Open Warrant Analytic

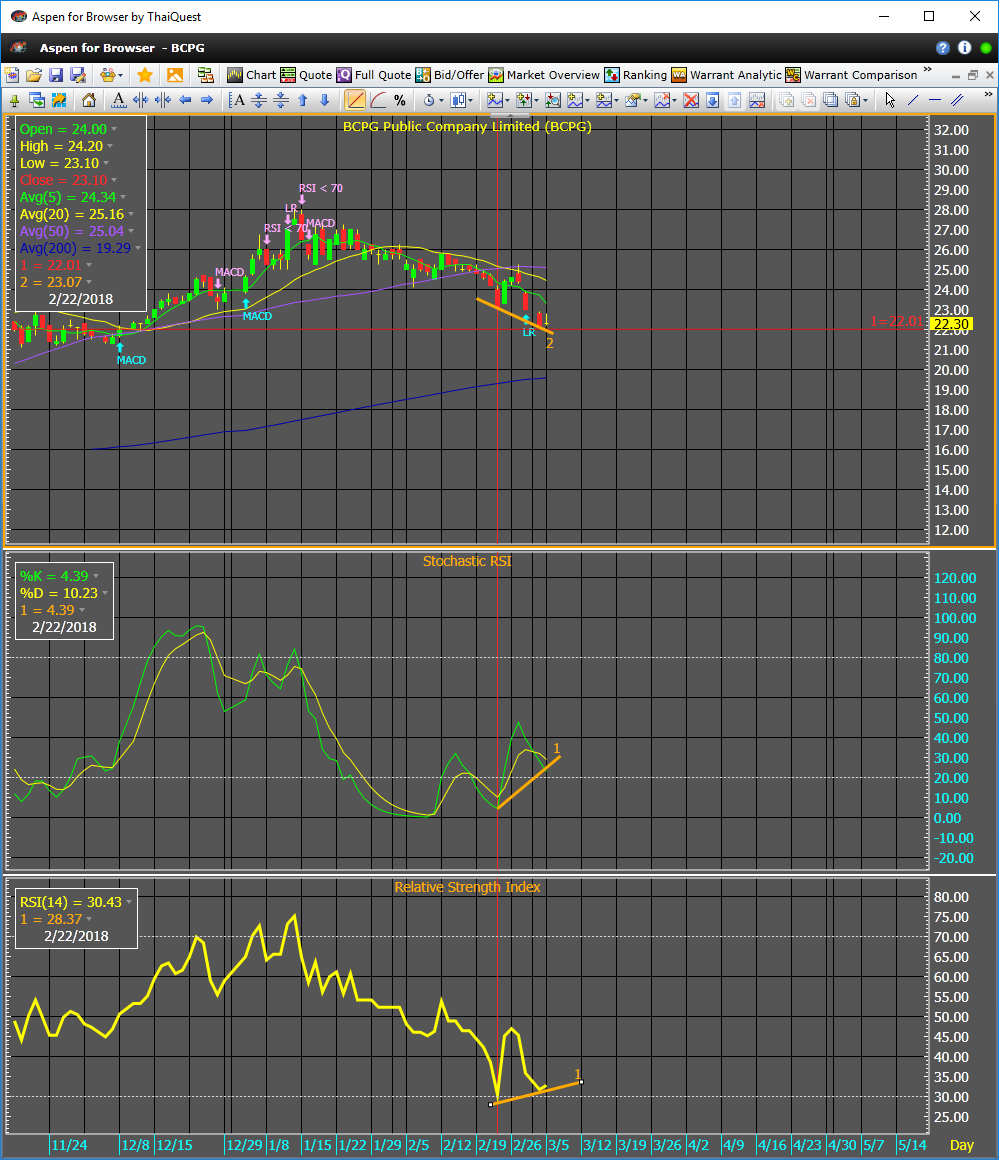point(727,75)
